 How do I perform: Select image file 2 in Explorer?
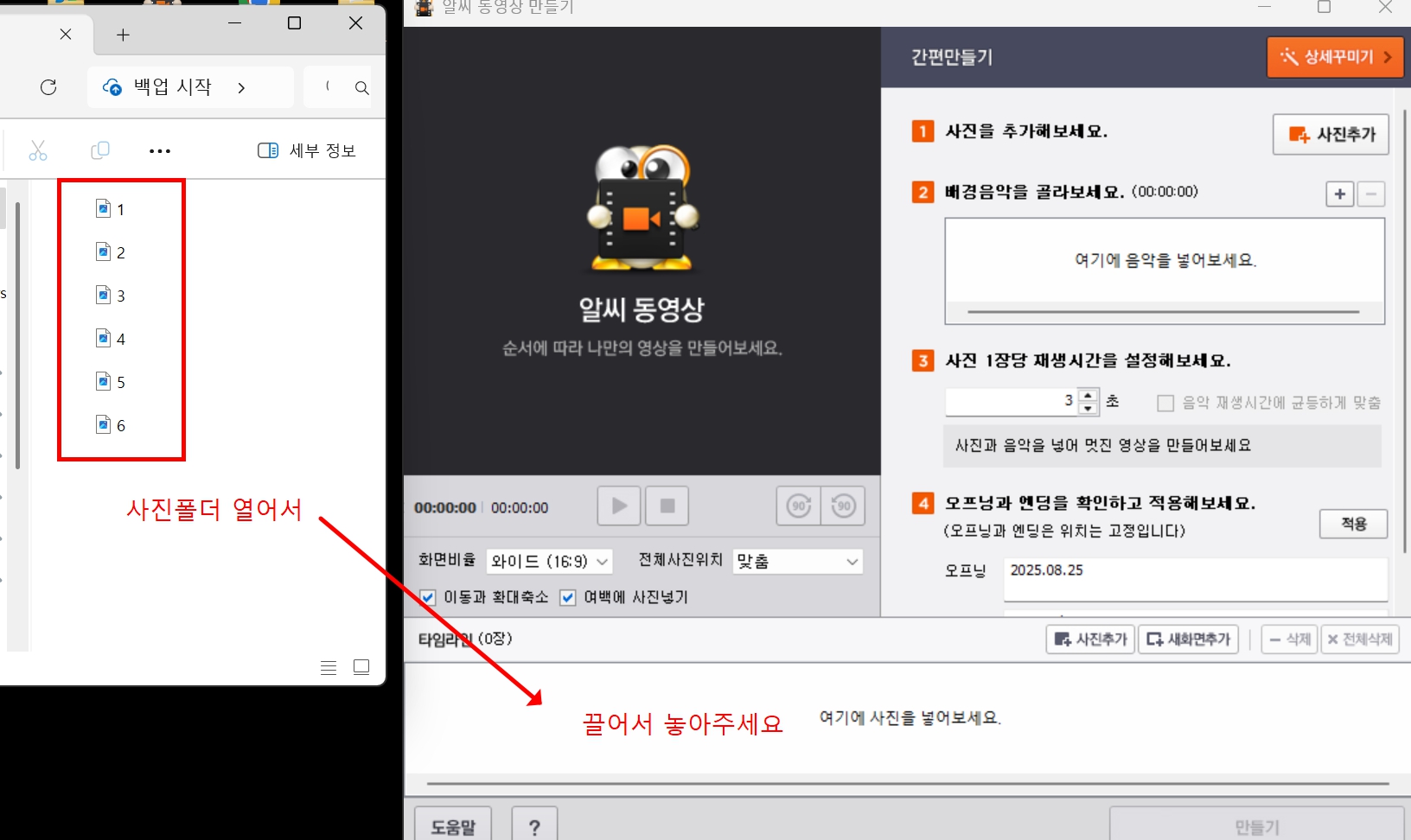coord(111,252)
